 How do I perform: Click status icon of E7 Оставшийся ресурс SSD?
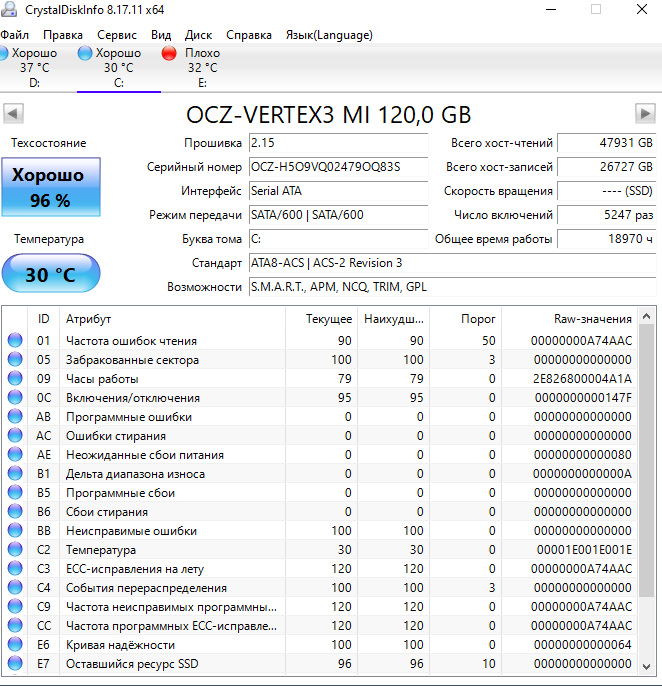point(15,664)
